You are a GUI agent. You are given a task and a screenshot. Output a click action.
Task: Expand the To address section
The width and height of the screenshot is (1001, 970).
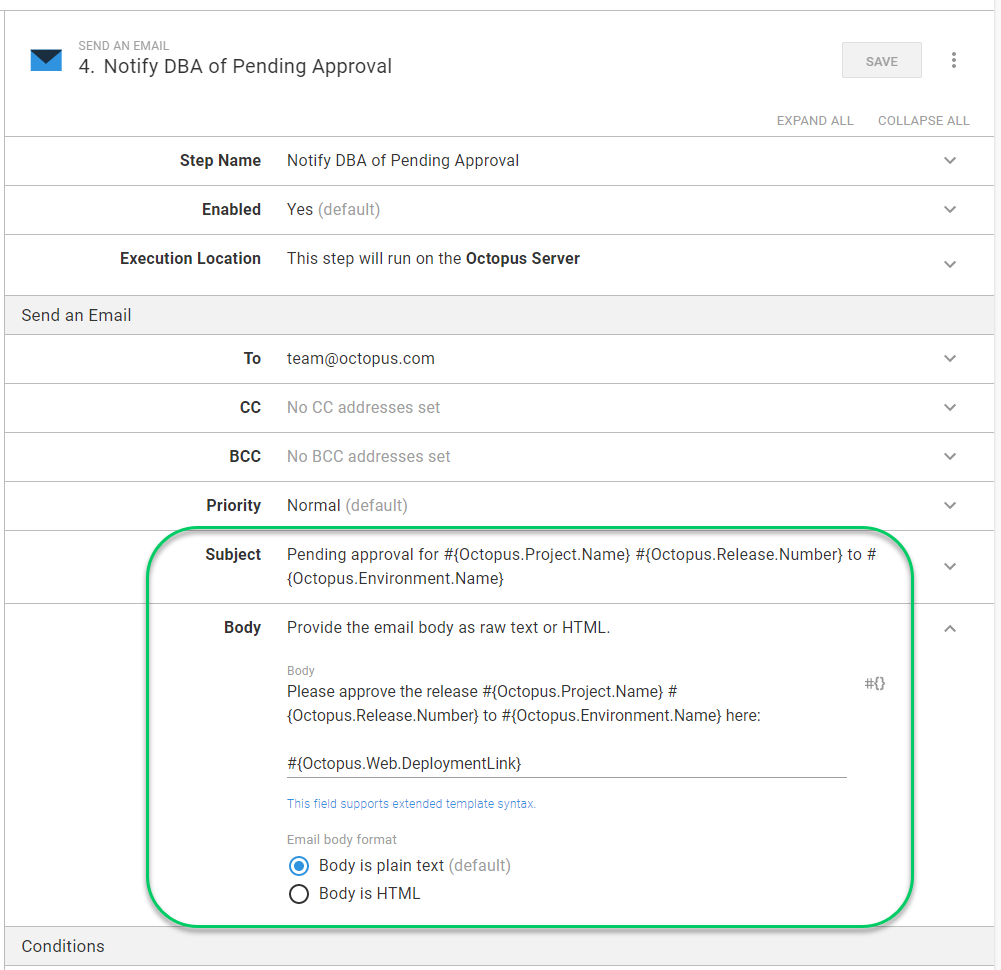[950, 359]
